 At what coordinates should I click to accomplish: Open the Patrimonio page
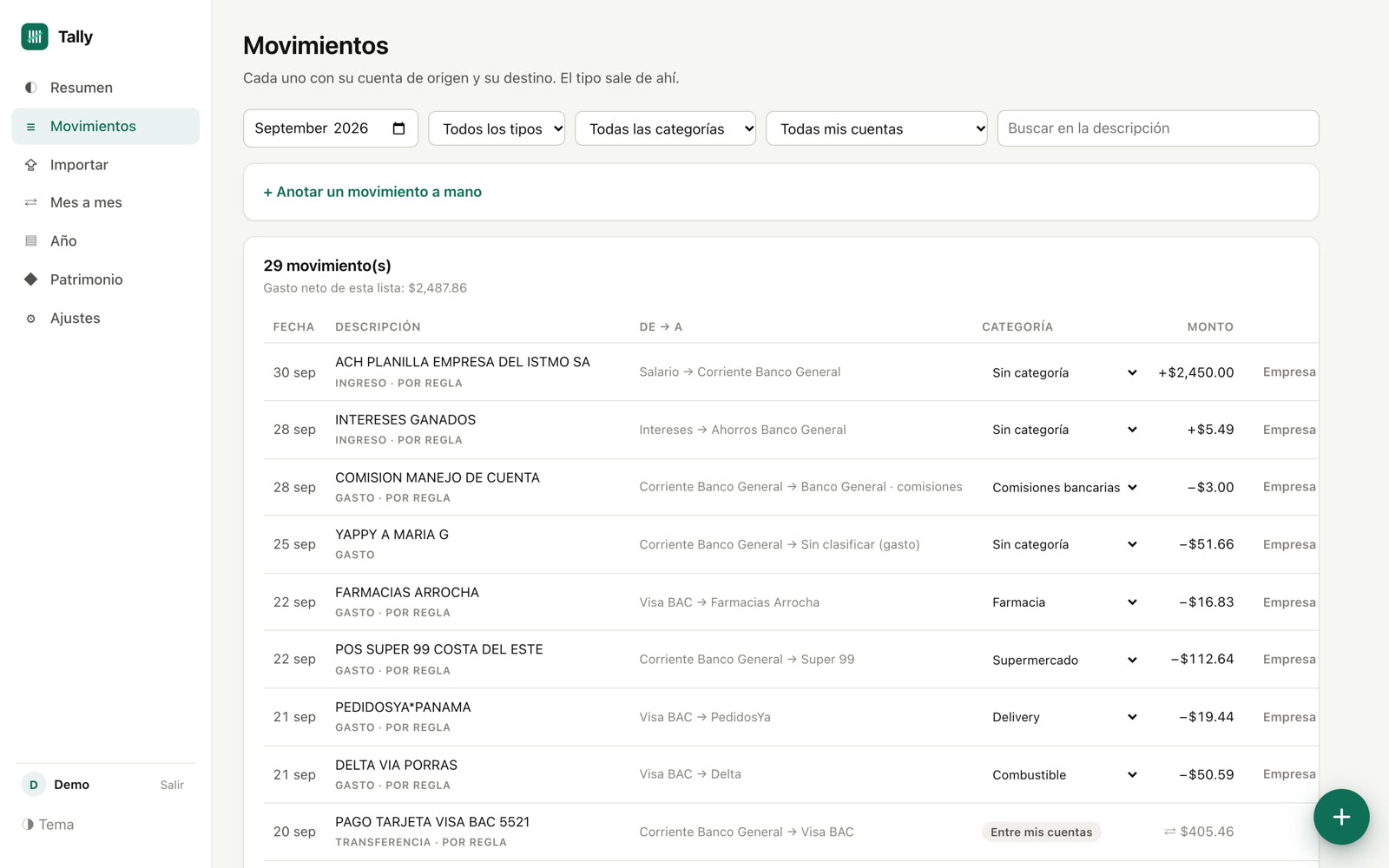point(105,279)
